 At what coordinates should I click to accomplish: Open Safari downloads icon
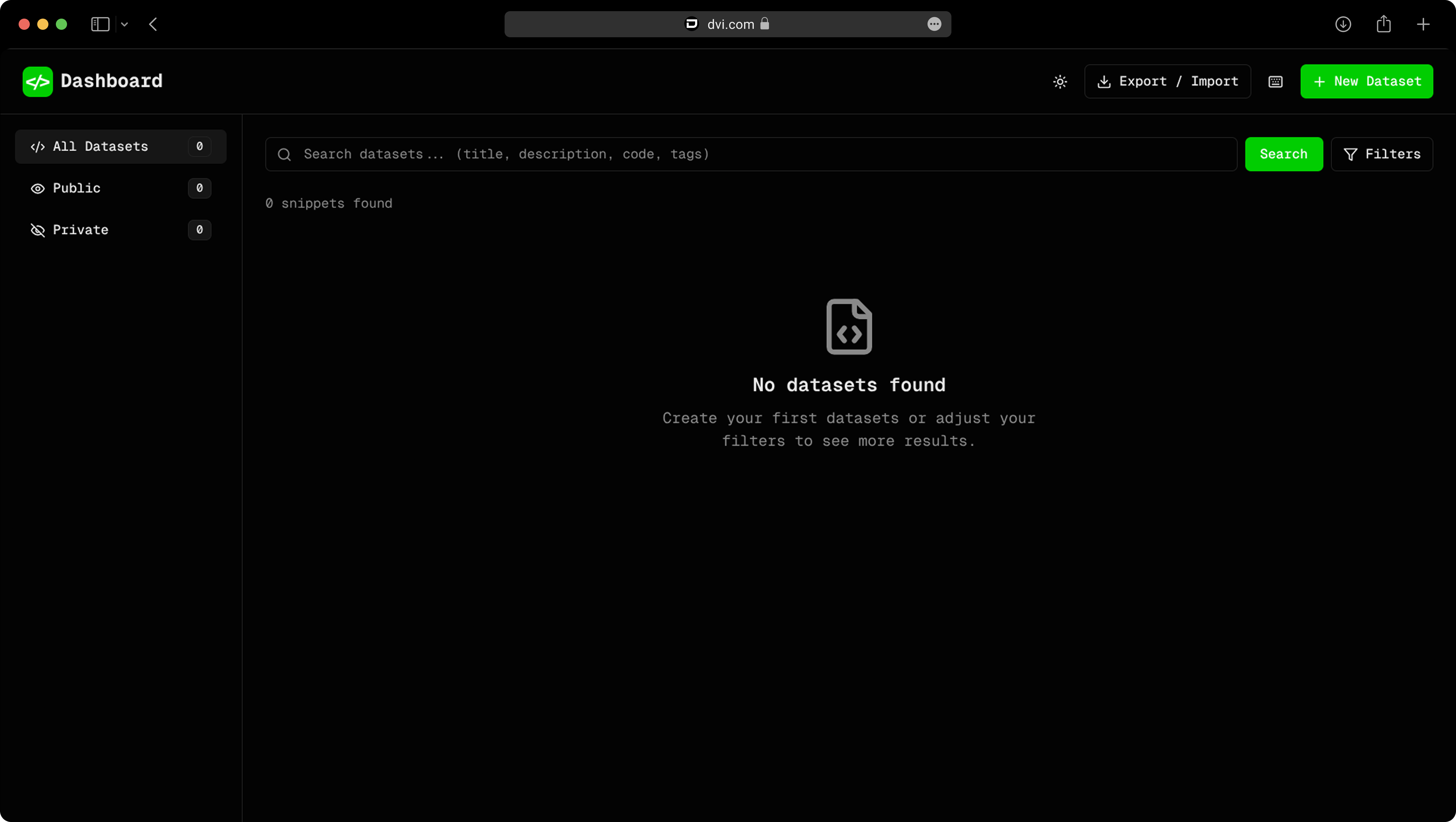tap(1343, 24)
